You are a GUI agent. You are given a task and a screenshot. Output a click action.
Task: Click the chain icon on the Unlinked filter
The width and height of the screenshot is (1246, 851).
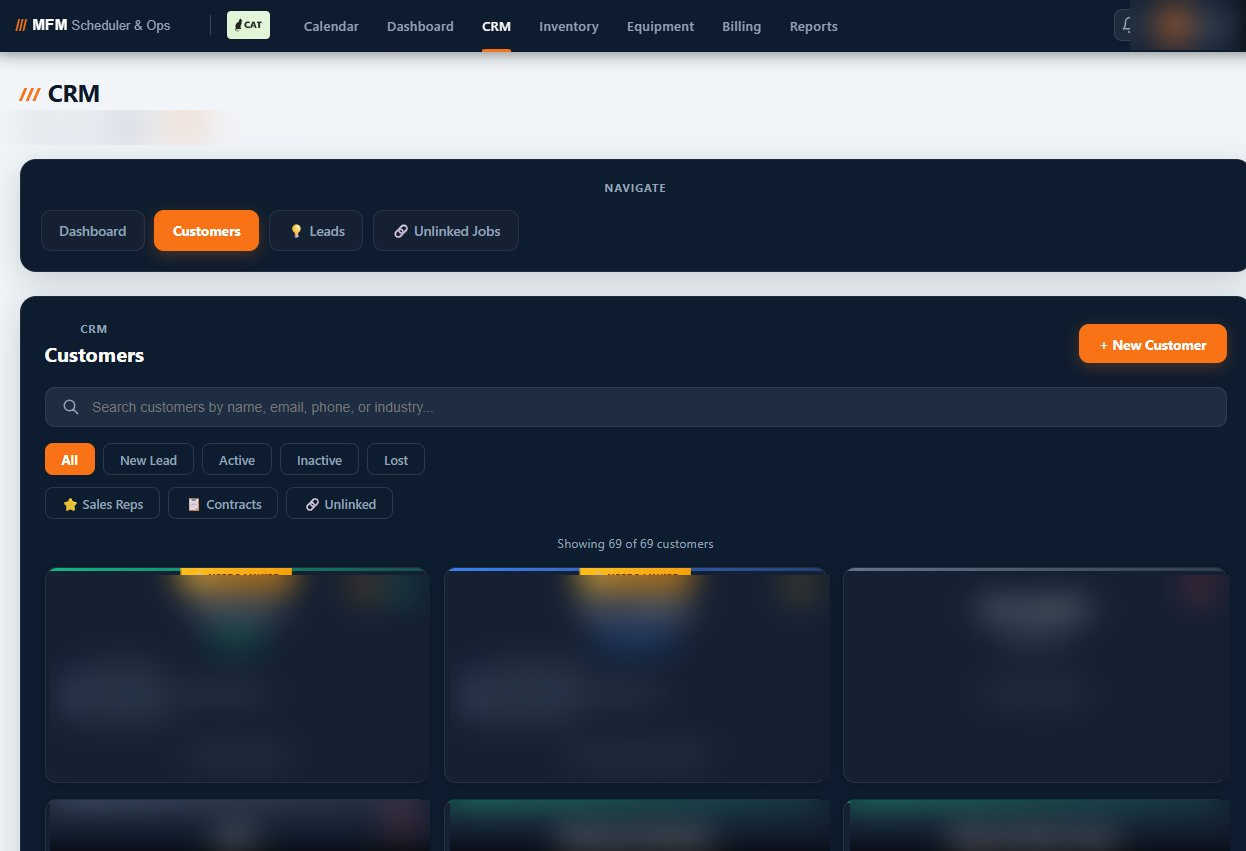312,503
